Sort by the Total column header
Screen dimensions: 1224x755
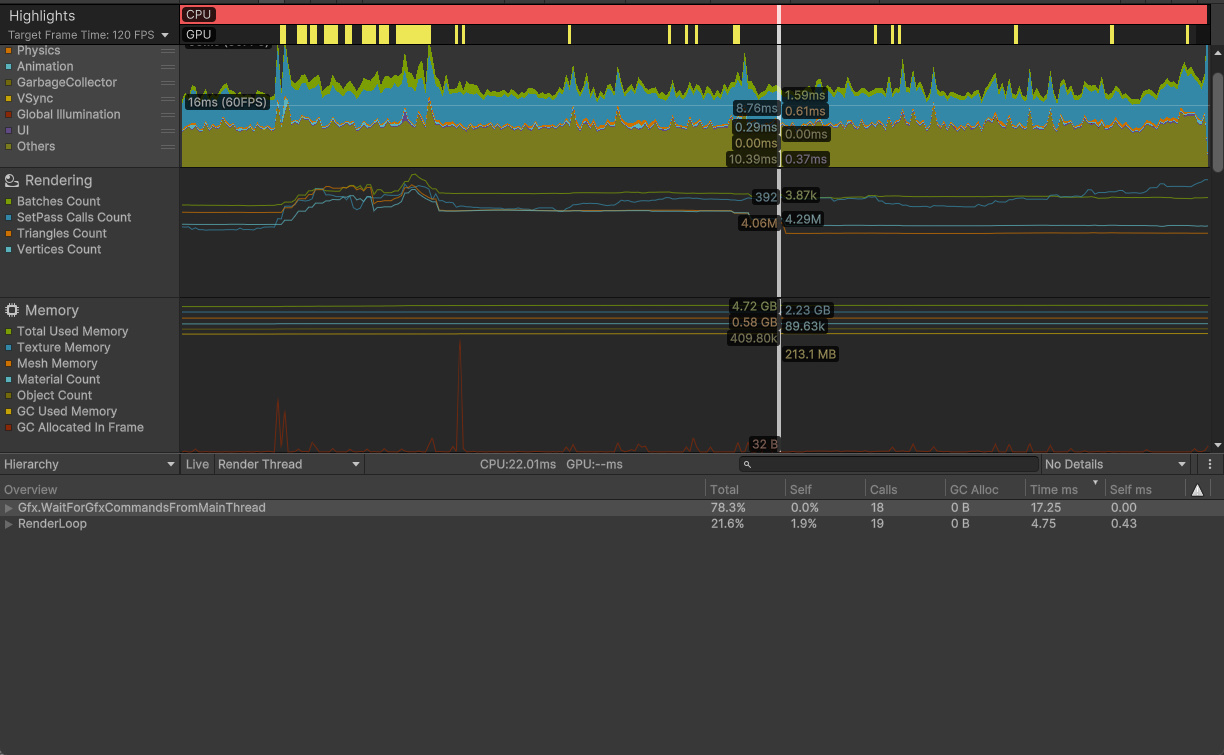(744, 490)
